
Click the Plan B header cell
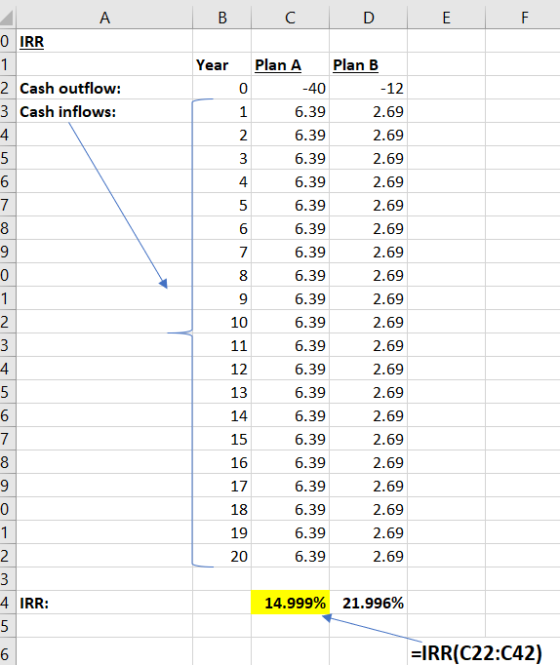click(x=368, y=65)
